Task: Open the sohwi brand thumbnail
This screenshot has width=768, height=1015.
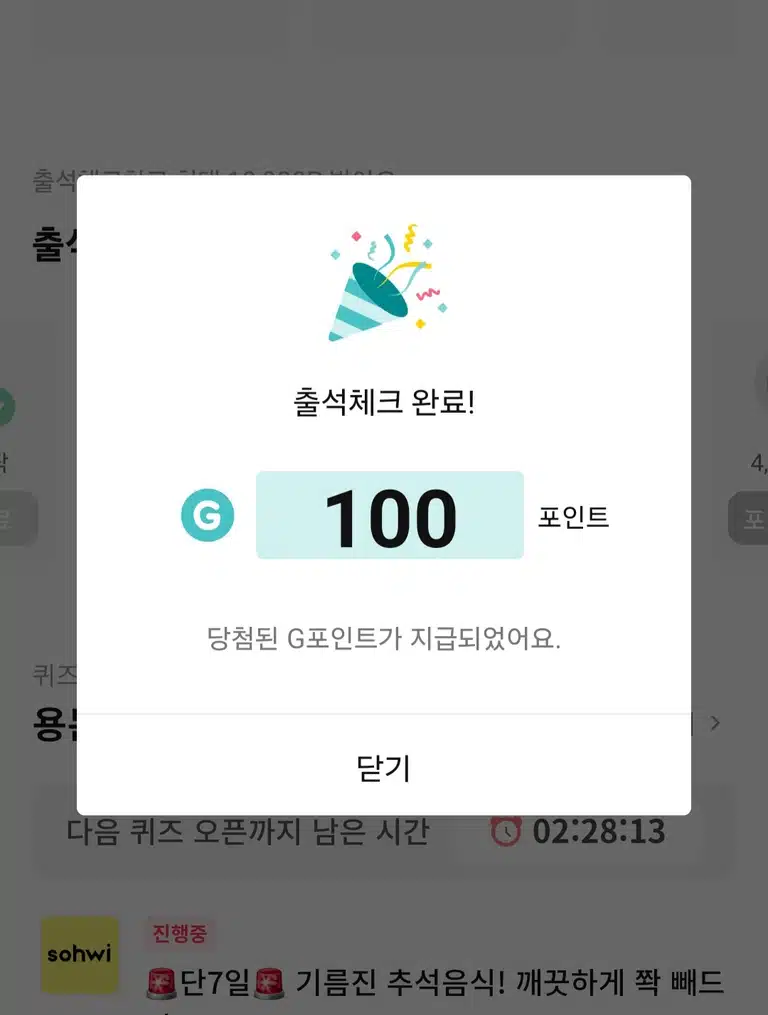Action: pos(80,955)
